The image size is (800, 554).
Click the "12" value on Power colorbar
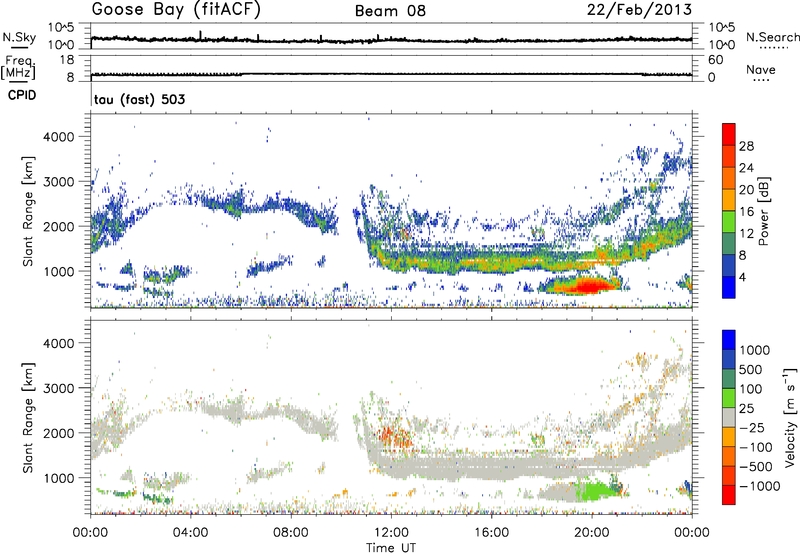click(x=746, y=234)
